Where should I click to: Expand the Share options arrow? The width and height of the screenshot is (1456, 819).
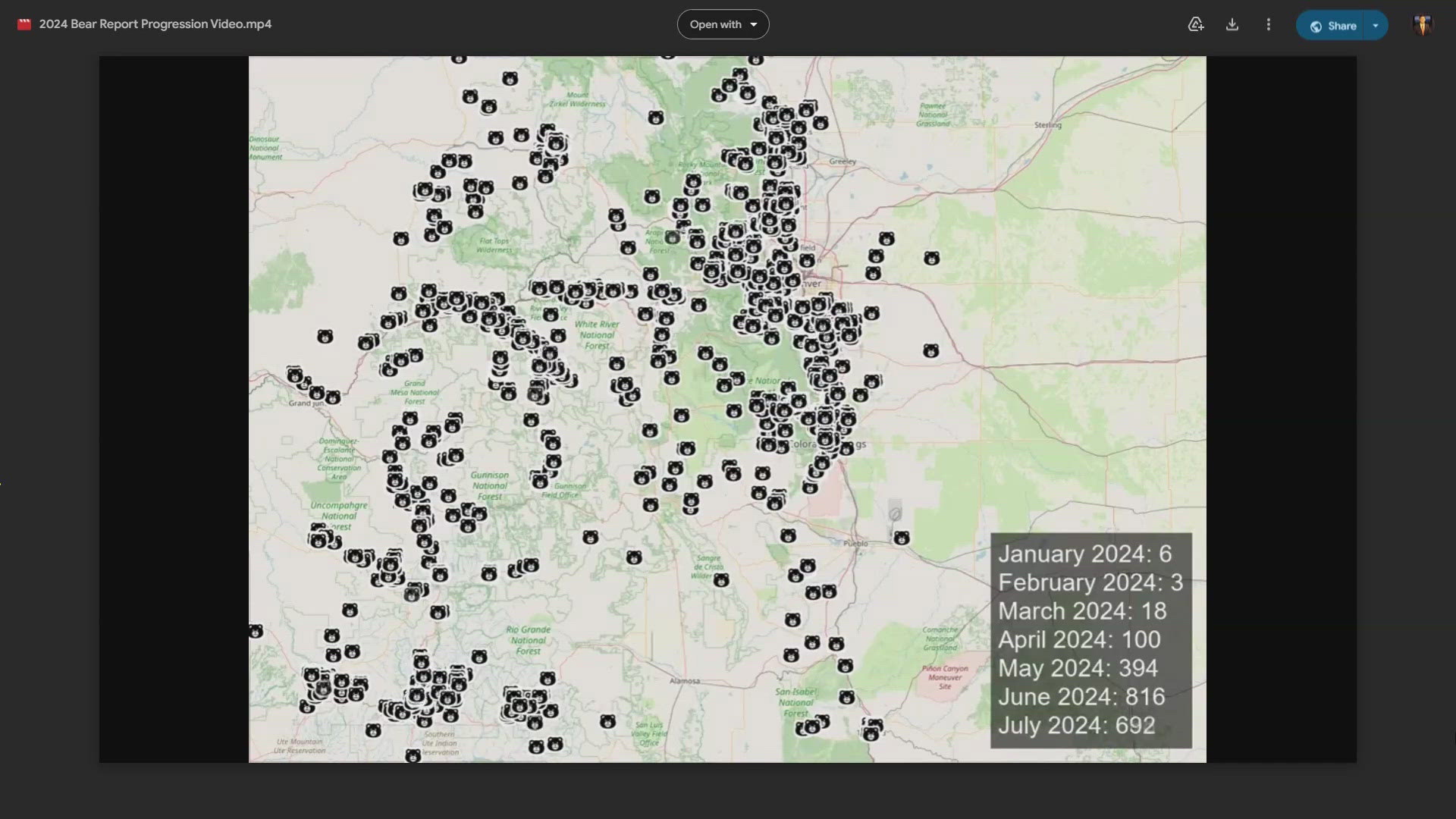click(1376, 25)
